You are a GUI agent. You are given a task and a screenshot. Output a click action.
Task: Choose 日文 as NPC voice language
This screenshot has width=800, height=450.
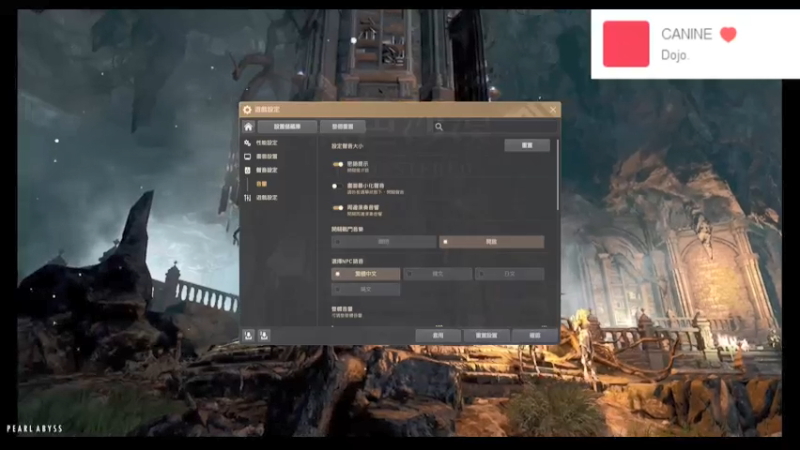coord(509,274)
